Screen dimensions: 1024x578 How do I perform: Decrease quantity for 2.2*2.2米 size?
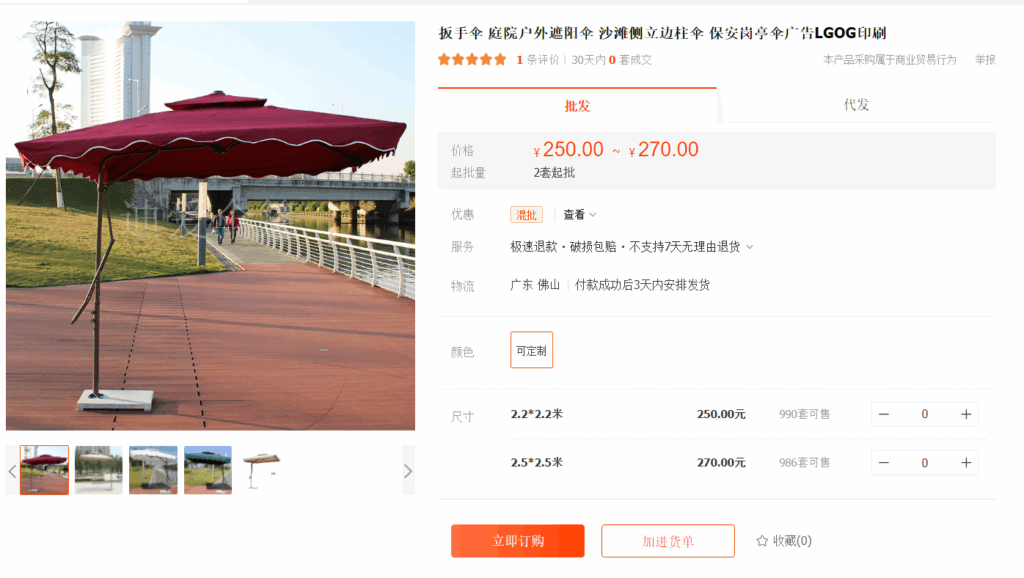click(884, 414)
